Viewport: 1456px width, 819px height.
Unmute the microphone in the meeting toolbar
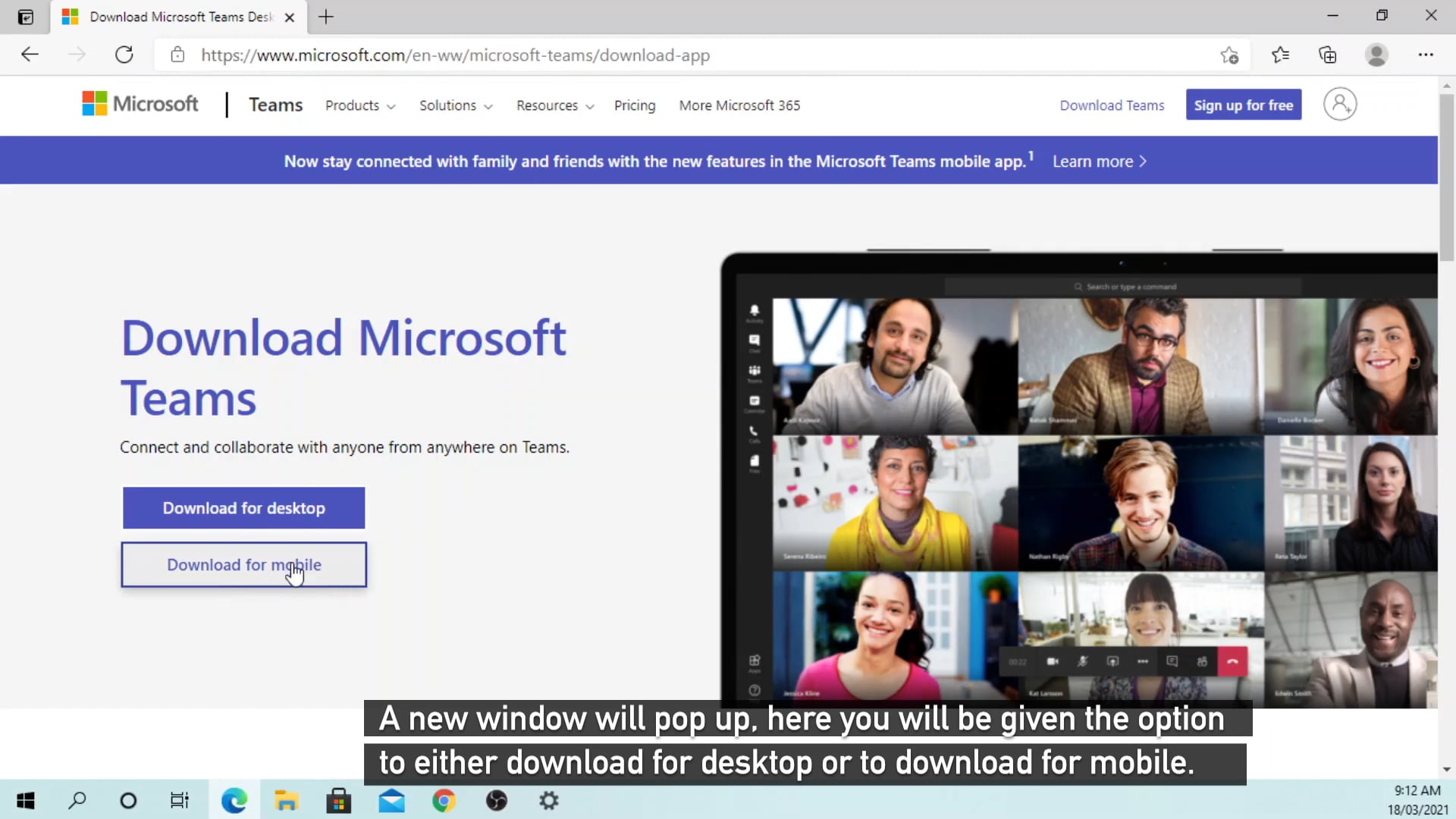(x=1082, y=661)
